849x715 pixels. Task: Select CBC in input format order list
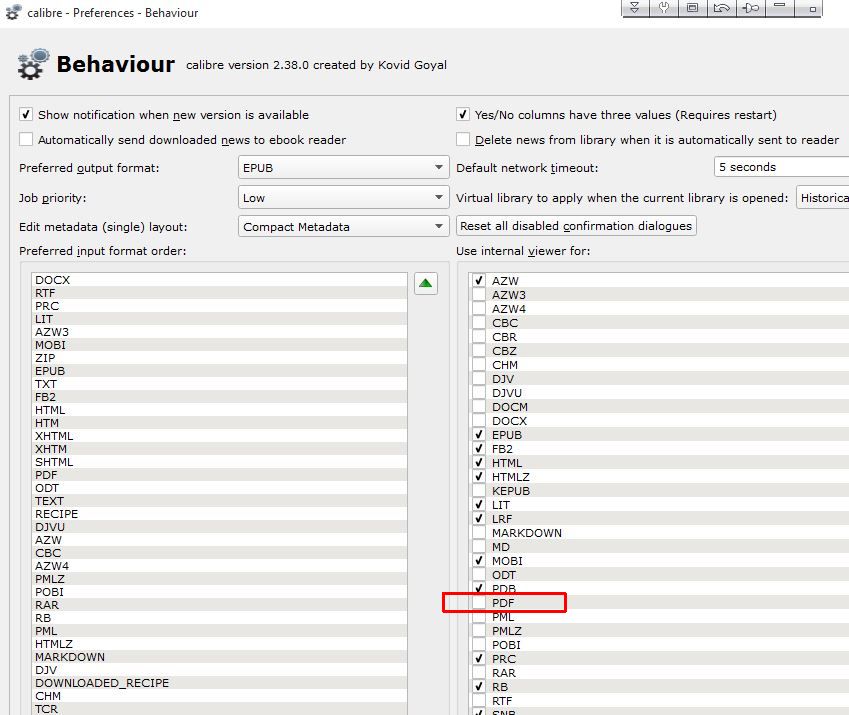pos(219,553)
